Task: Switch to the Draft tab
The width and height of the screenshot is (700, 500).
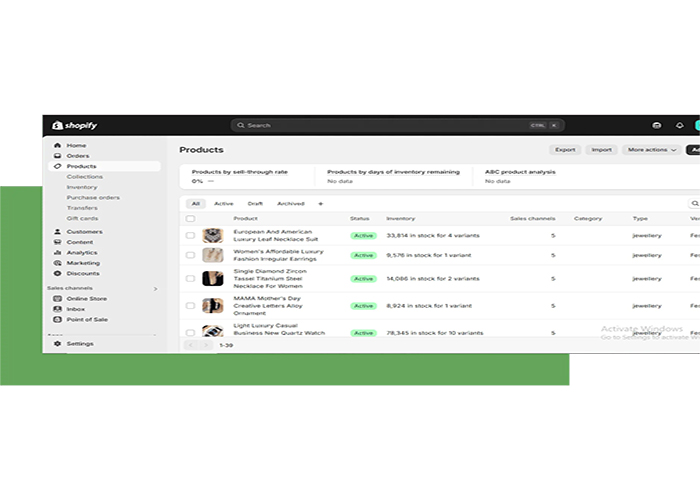Action: (x=255, y=204)
